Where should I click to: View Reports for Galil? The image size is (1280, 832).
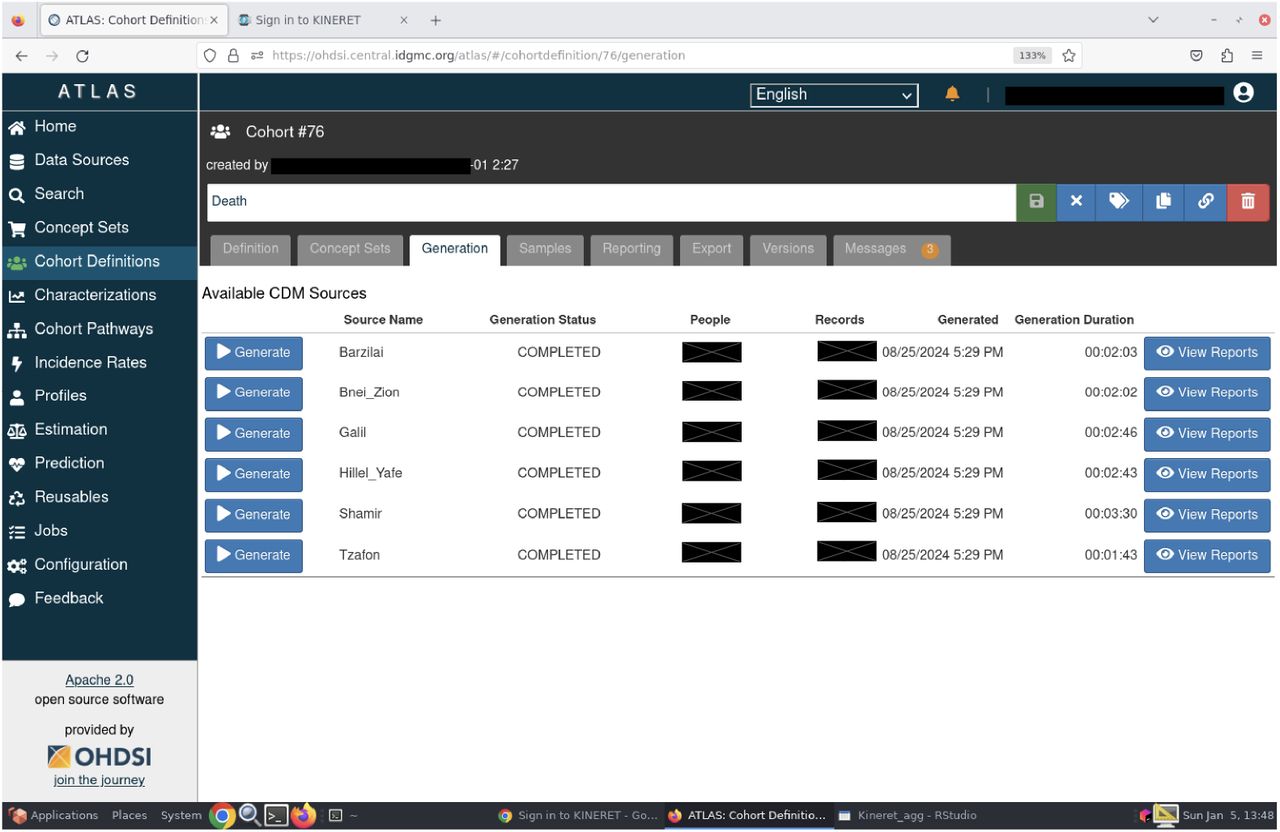pyautogui.click(x=1207, y=434)
